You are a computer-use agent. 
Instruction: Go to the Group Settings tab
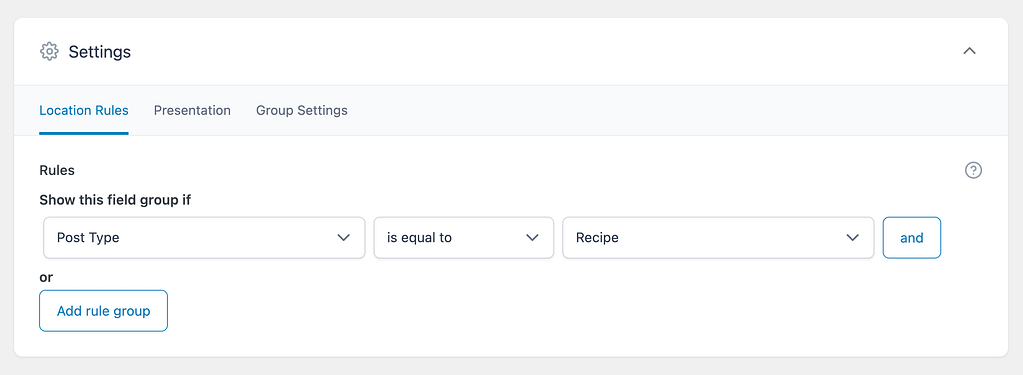[301, 110]
